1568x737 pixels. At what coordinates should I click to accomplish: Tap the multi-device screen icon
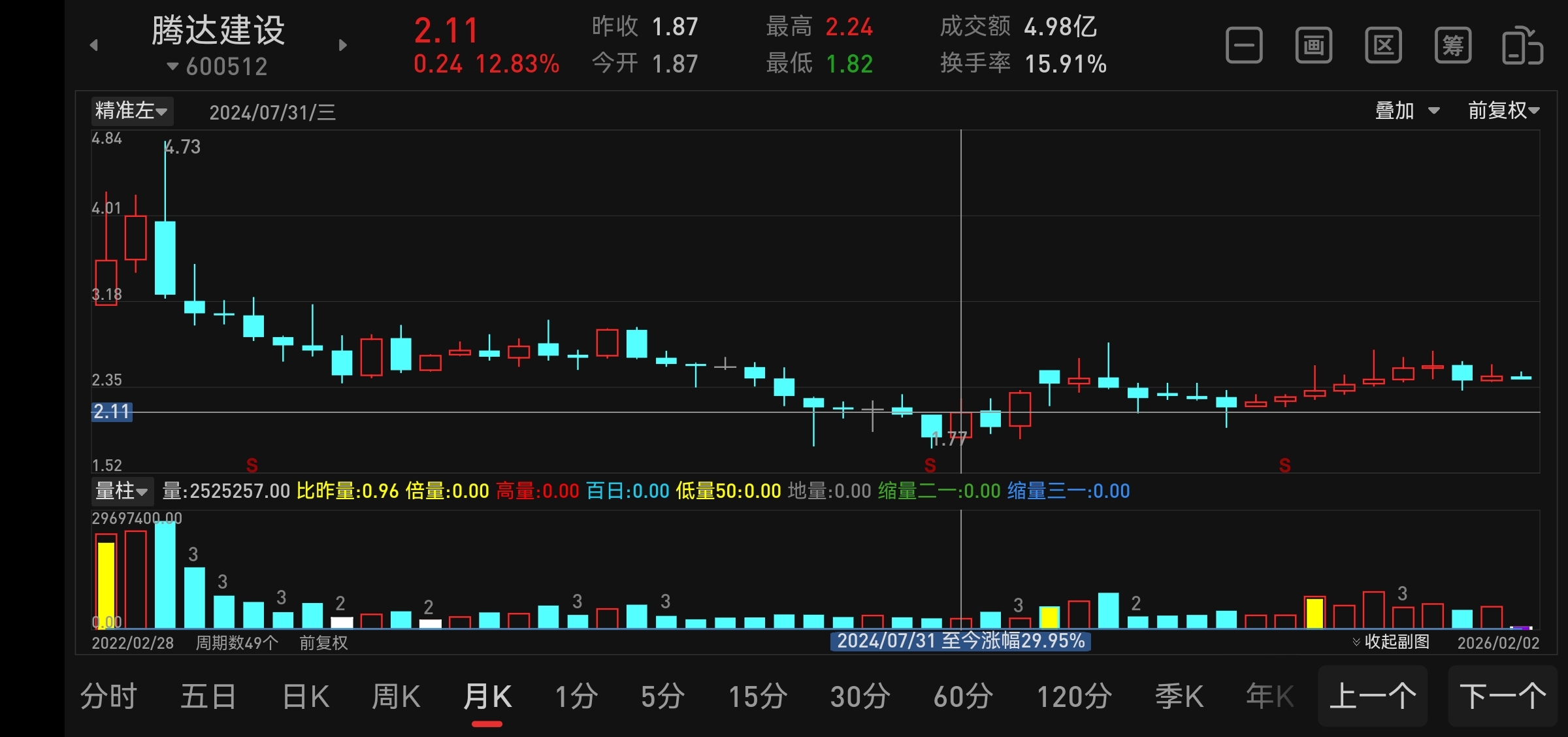1522,46
